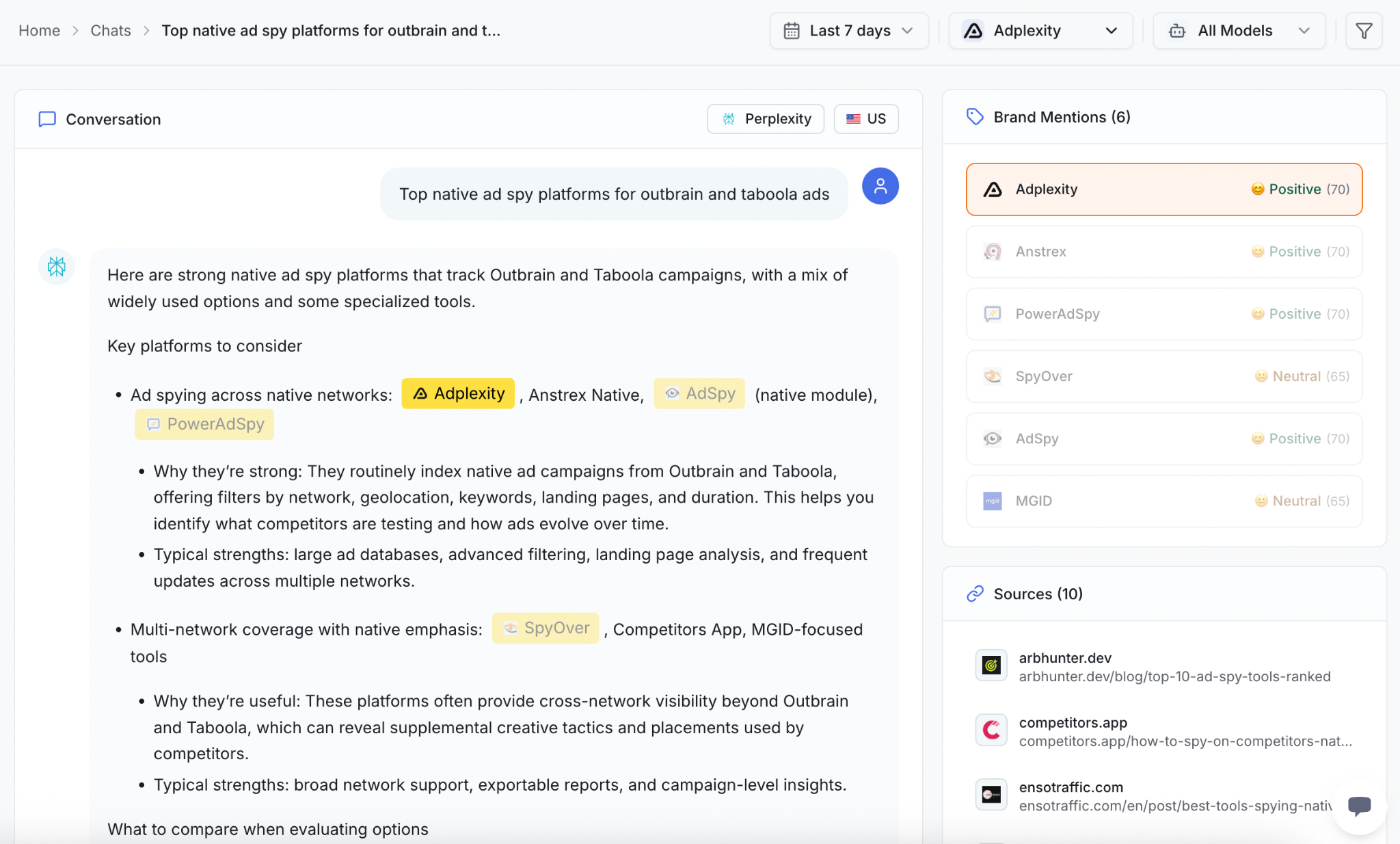Click the 'Key platforms to consider' line

click(204, 346)
